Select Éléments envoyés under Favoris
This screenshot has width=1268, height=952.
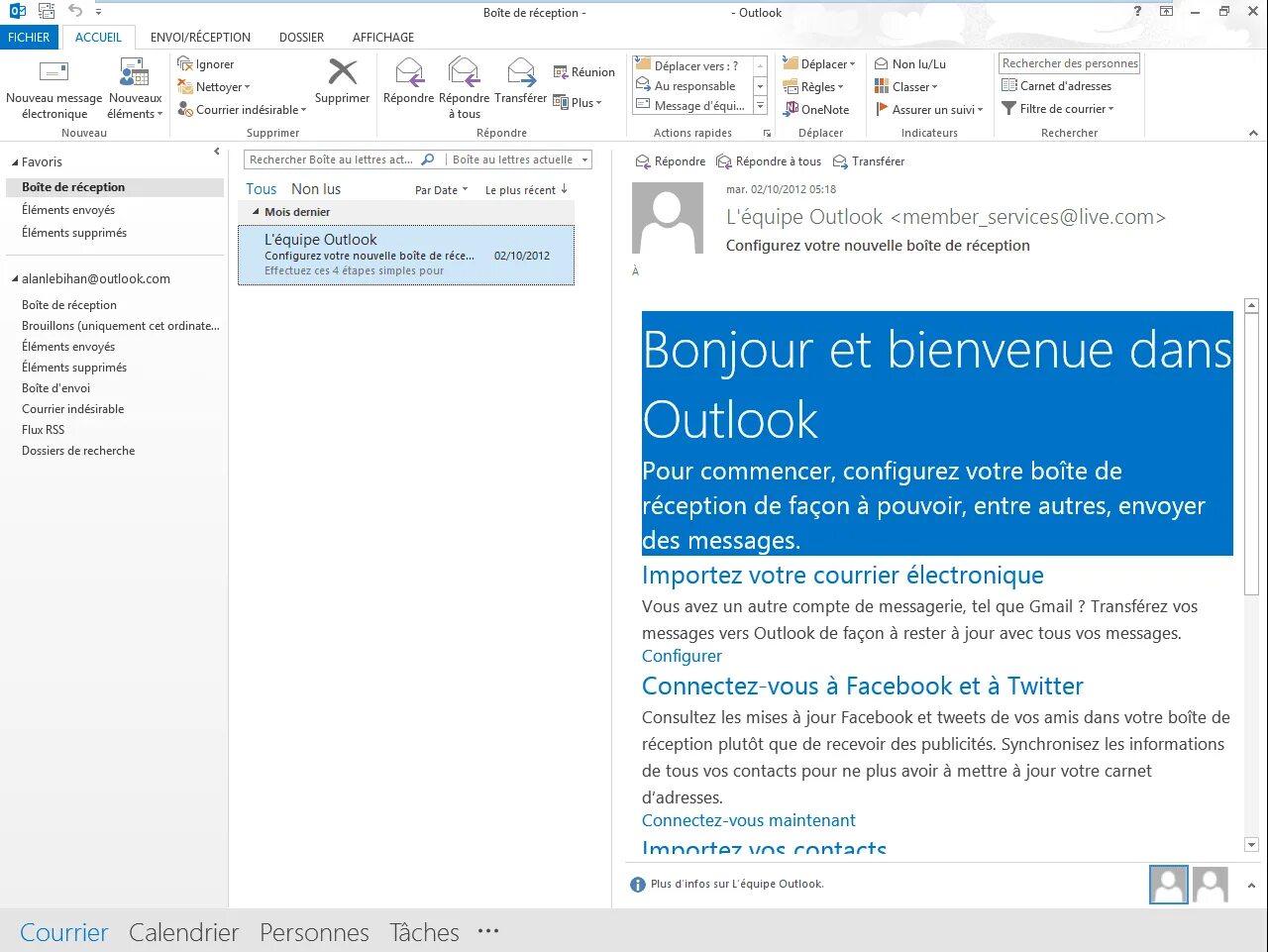pyautogui.click(x=68, y=210)
